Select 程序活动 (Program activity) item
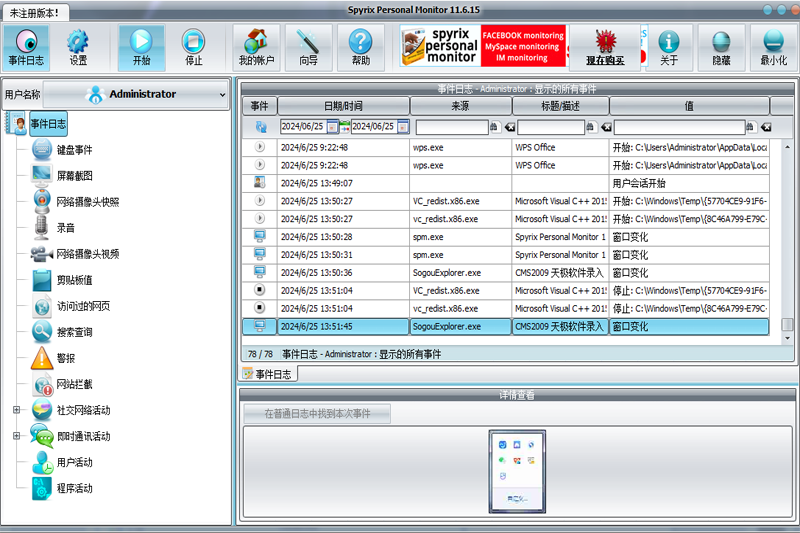 coord(62,488)
